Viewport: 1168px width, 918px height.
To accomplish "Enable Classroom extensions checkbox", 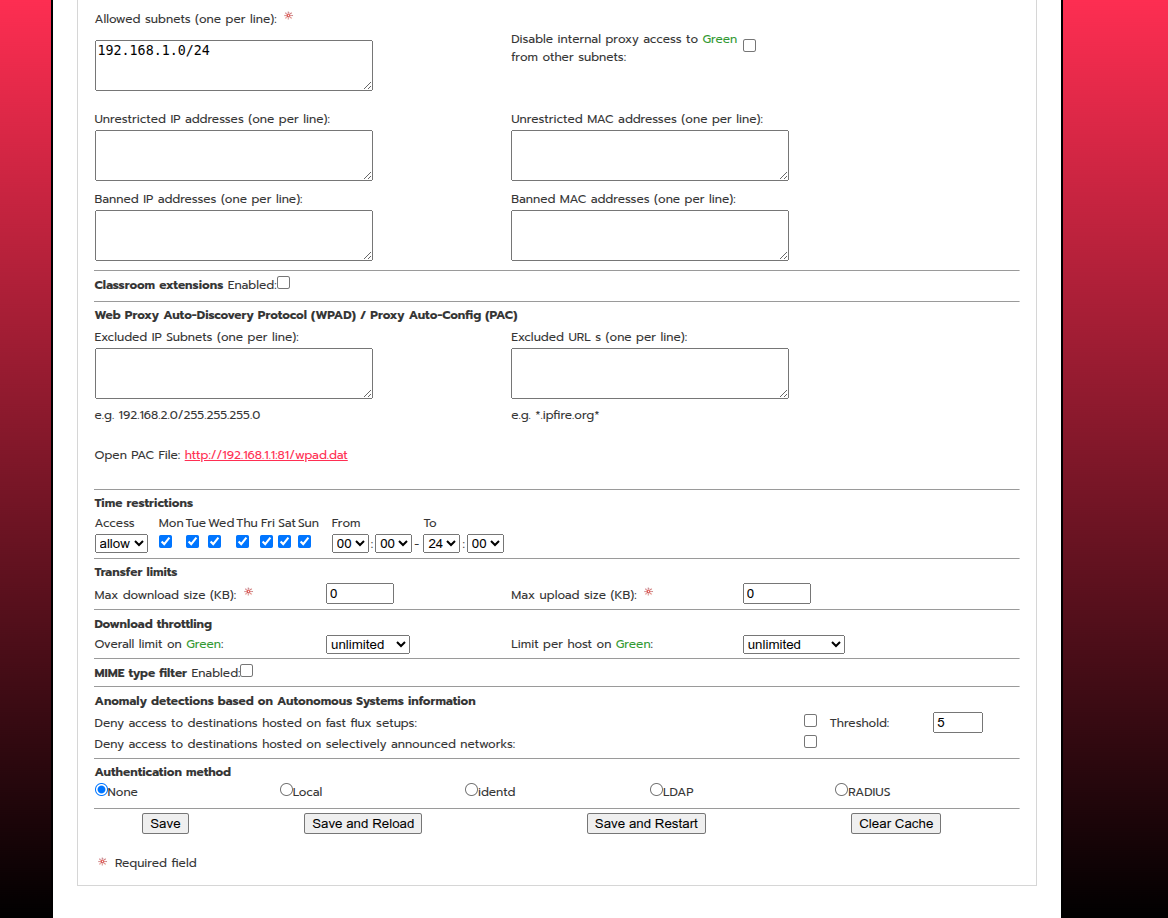I will [x=284, y=283].
